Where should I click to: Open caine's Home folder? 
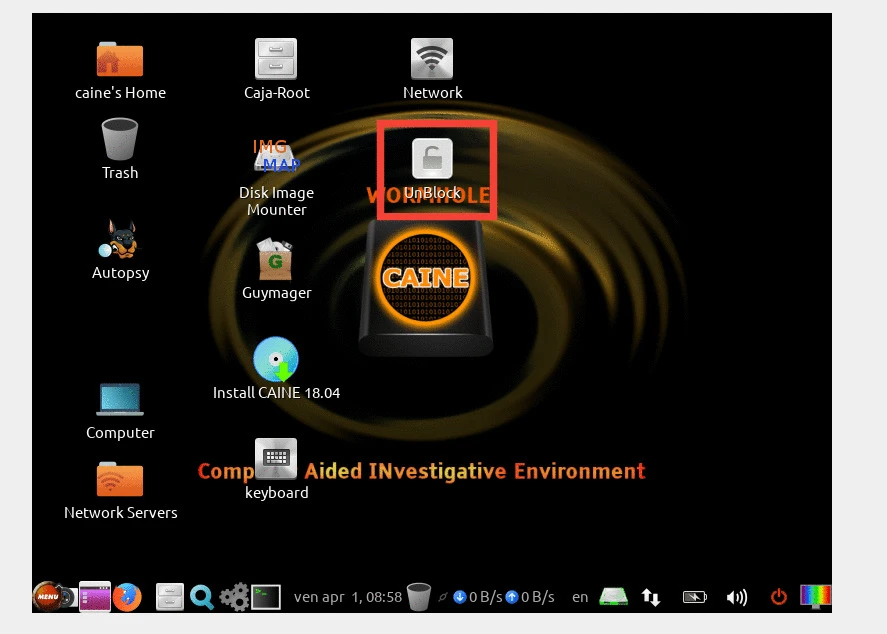tap(120, 60)
